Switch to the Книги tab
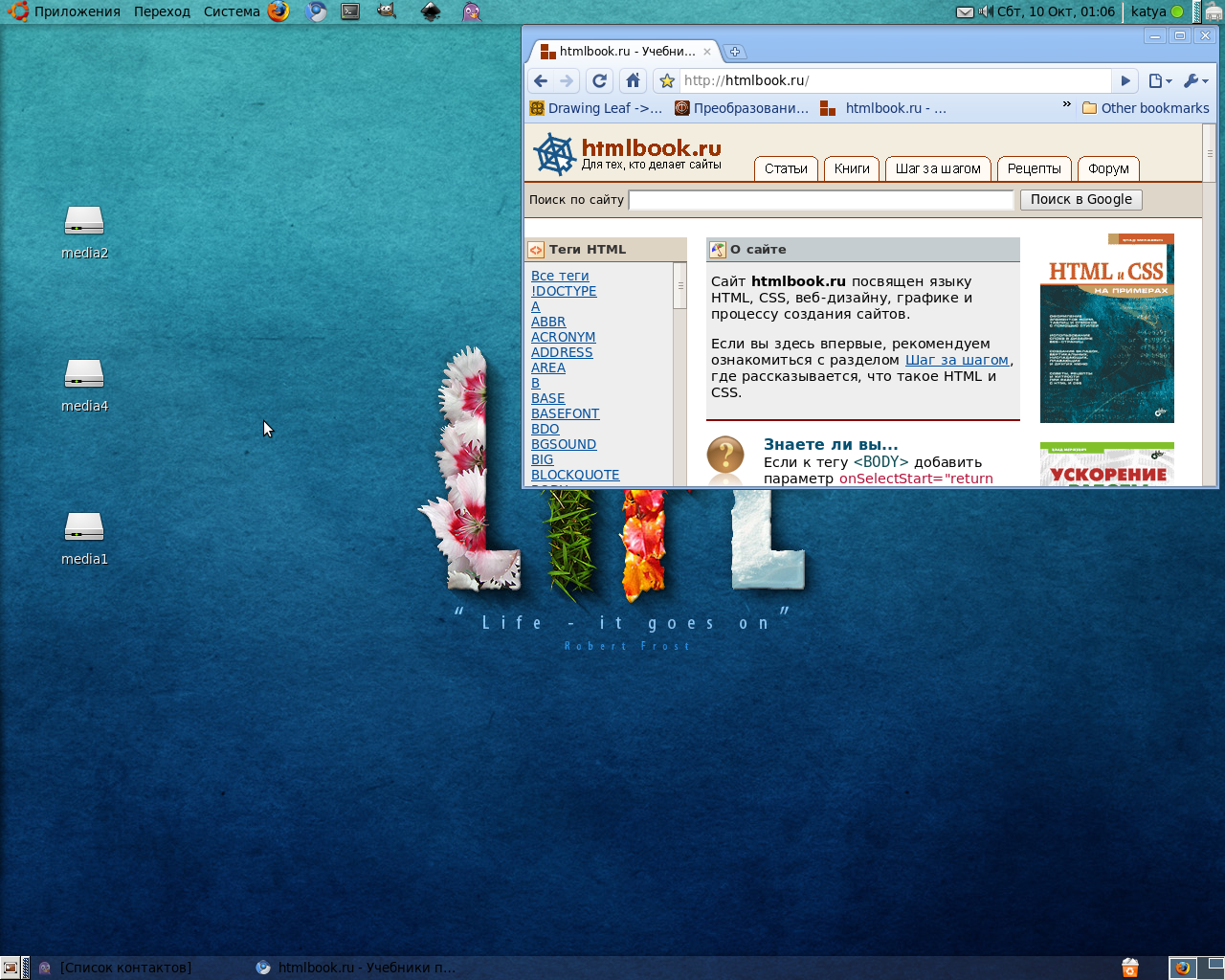This screenshot has height=980, width=1225. 851,168
